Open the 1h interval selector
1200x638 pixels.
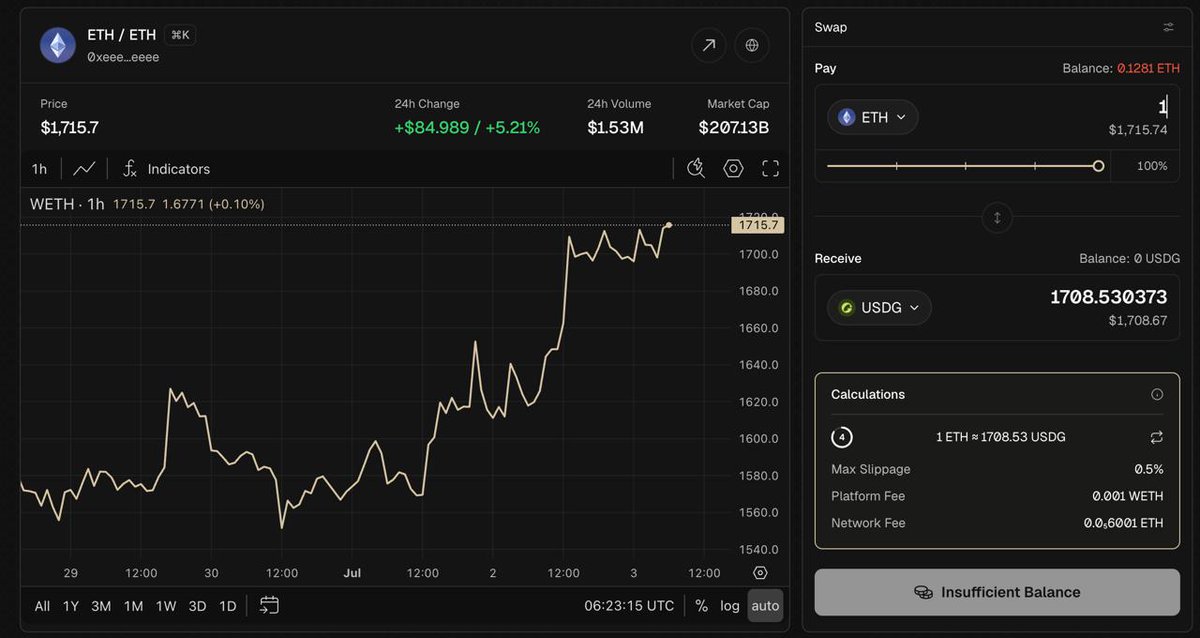click(x=39, y=169)
